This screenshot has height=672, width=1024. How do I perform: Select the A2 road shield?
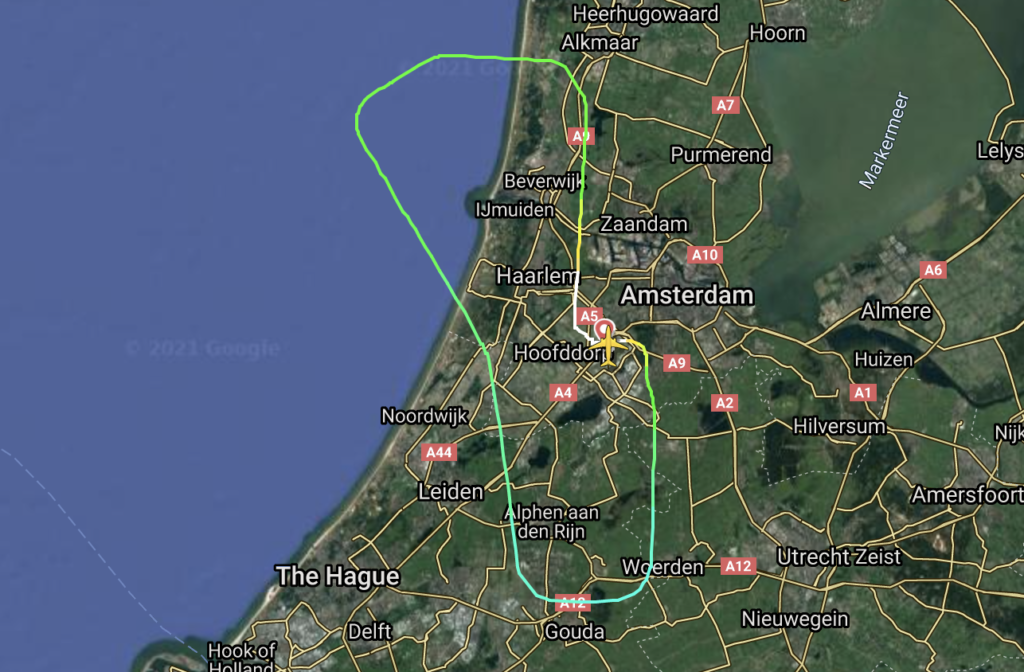[x=724, y=403]
